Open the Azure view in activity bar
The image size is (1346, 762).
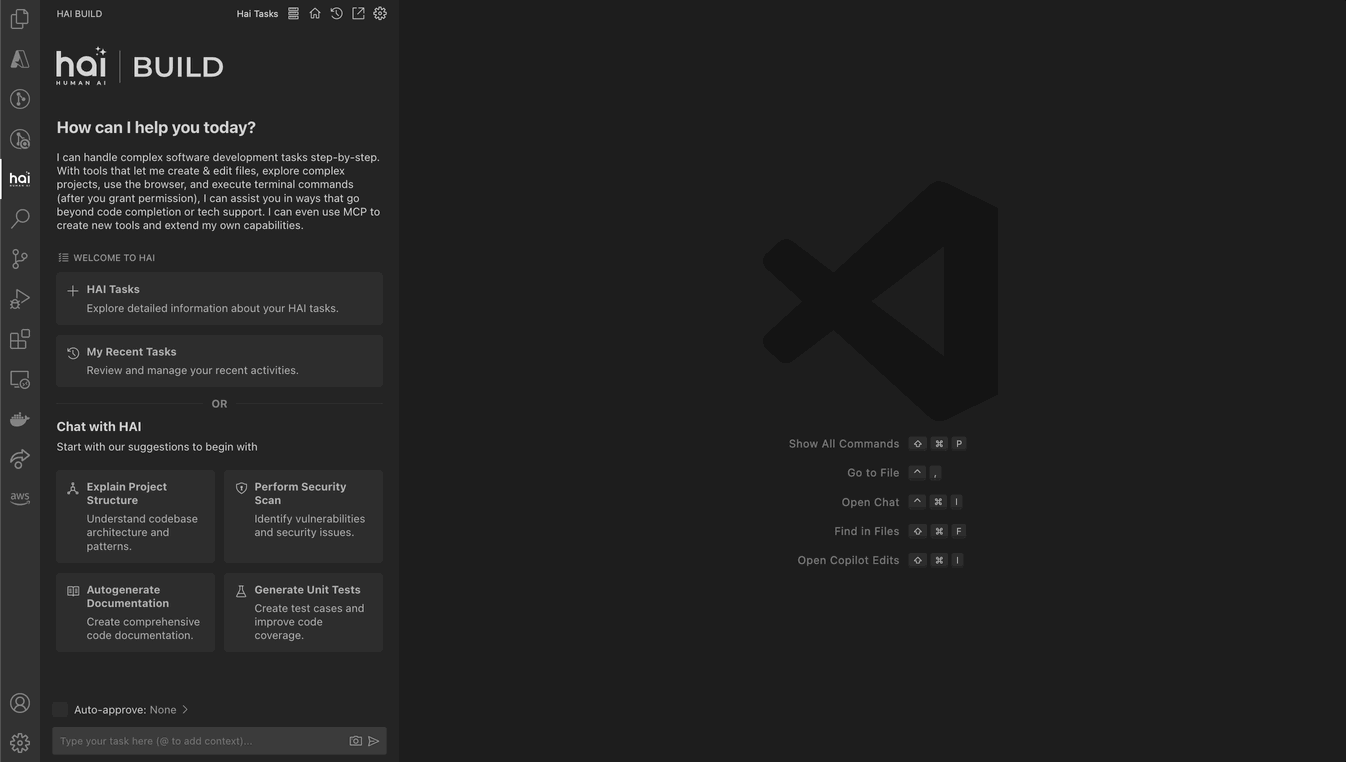pos(20,59)
